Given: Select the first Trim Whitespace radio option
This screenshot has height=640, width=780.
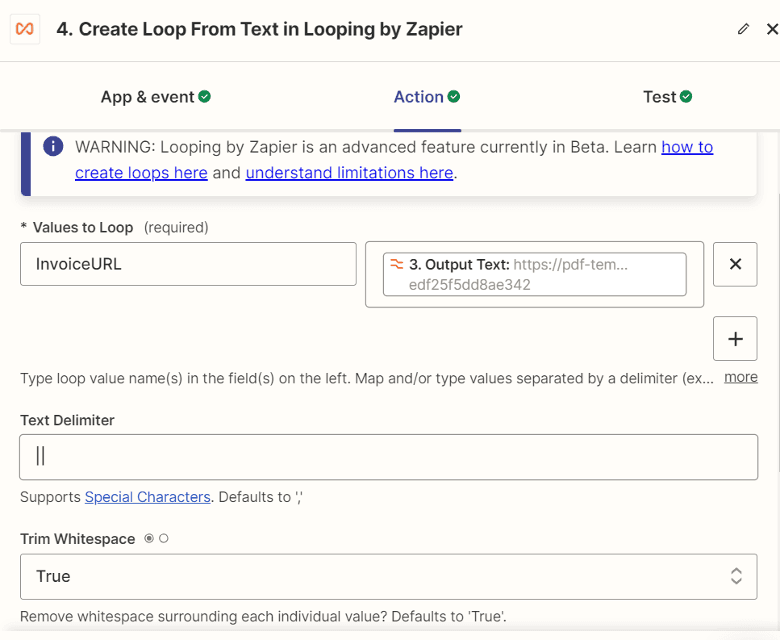Looking at the screenshot, I should [x=149, y=539].
